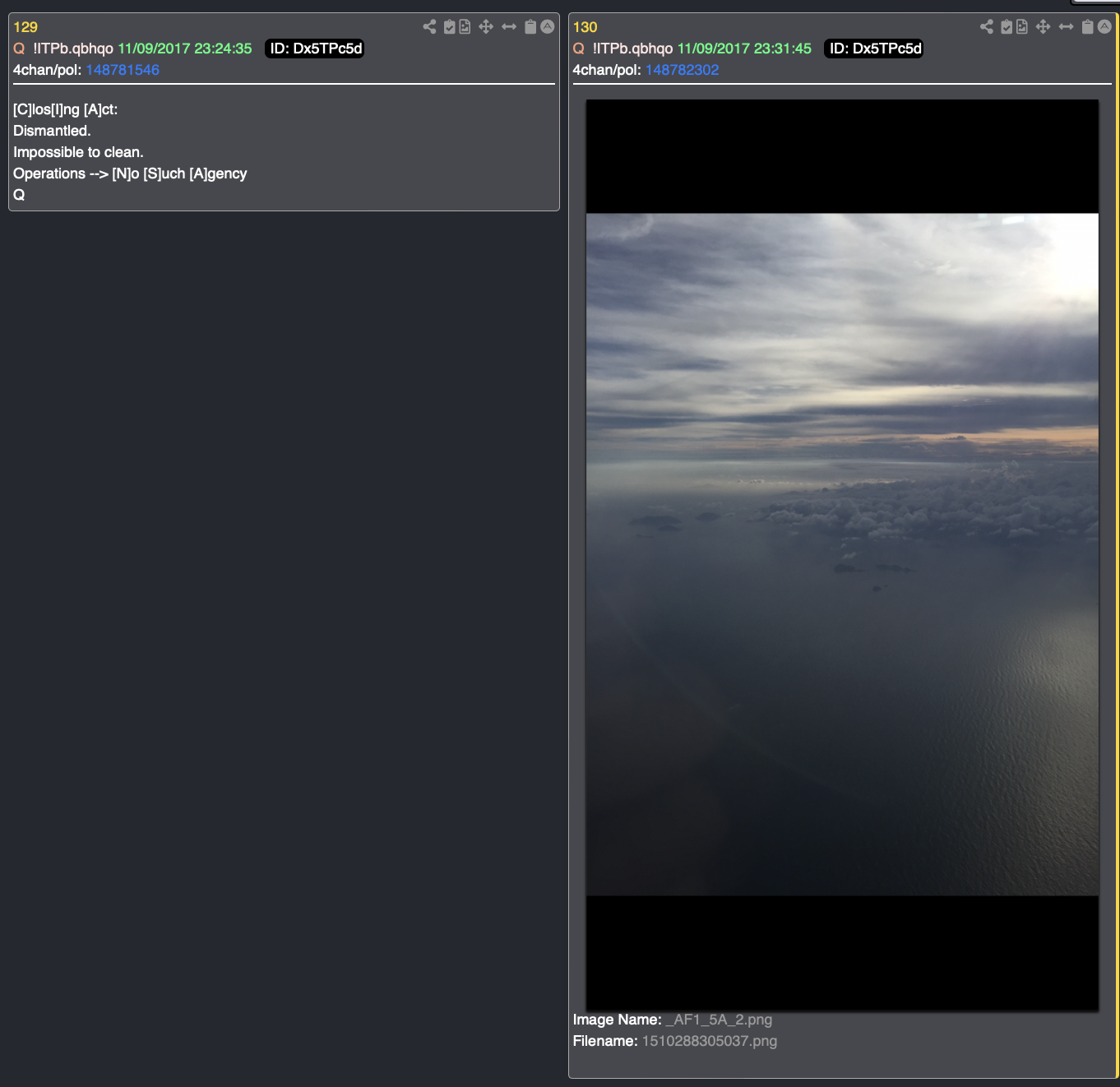This screenshot has width=1120, height=1087.
Task: Click the "4chan/pol:" label on post 129
Action: [47, 70]
